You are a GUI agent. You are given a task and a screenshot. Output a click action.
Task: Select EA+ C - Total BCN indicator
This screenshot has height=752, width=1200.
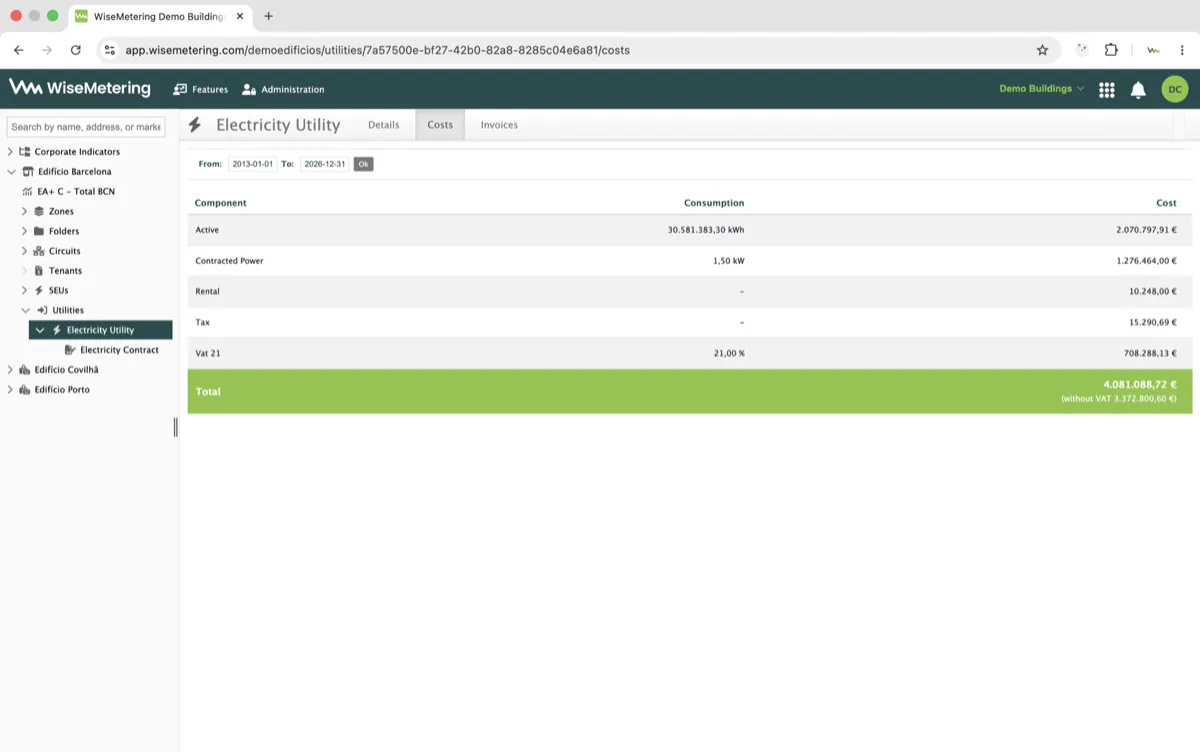click(76, 191)
